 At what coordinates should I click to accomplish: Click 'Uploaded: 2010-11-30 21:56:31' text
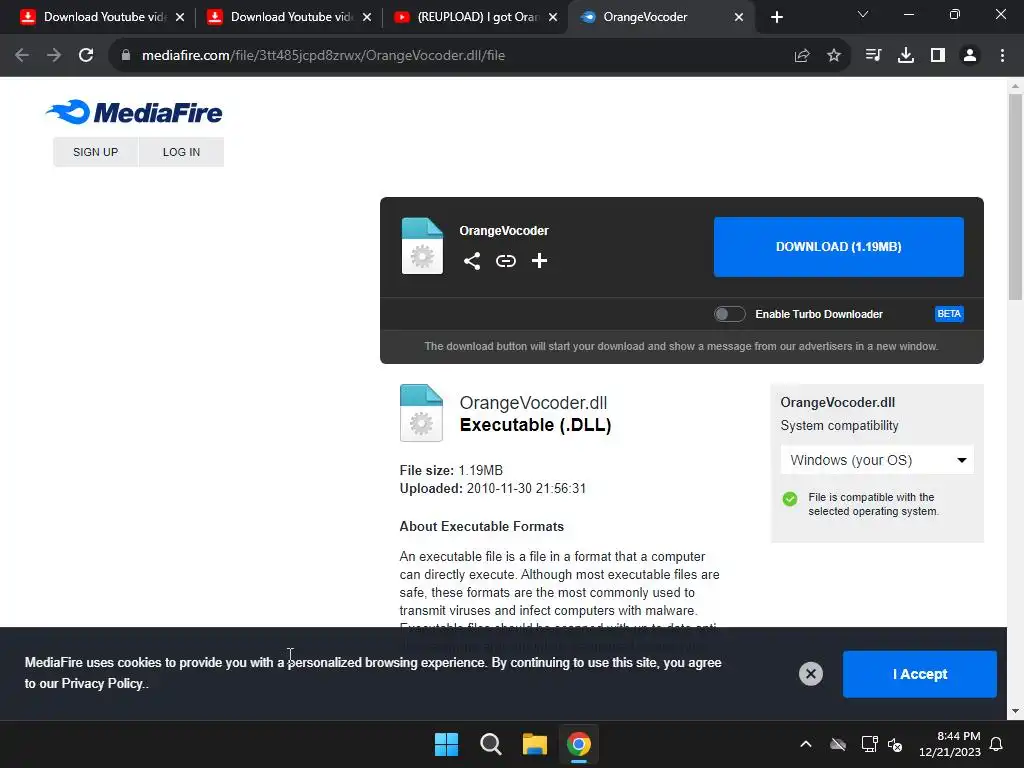point(492,488)
